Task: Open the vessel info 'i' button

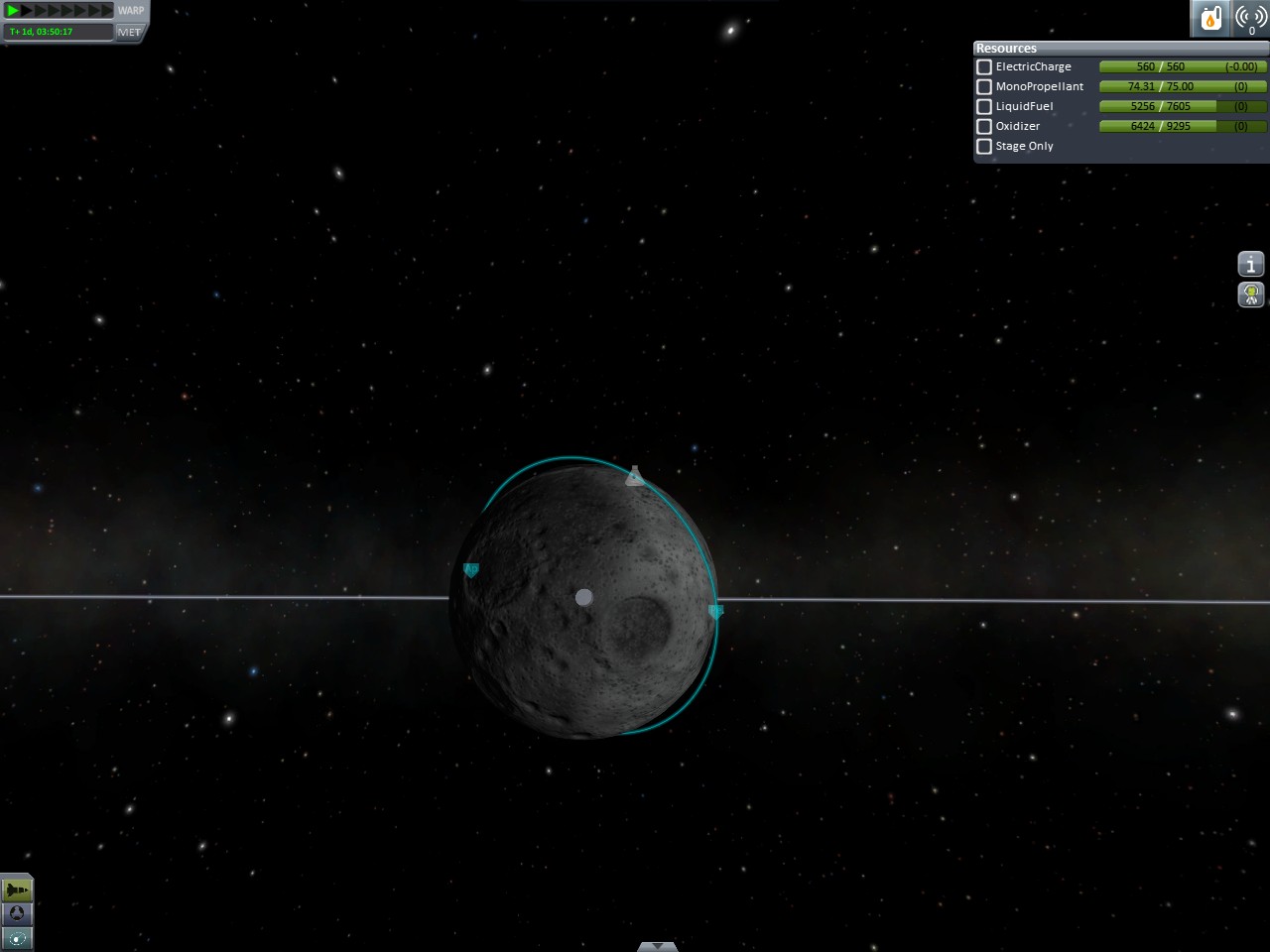Action: (x=1251, y=264)
